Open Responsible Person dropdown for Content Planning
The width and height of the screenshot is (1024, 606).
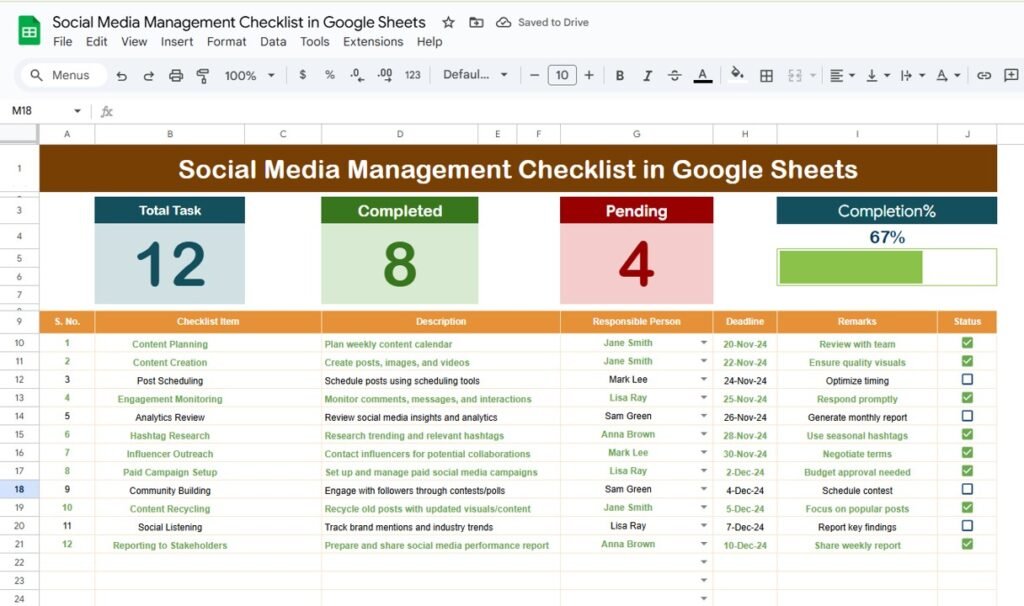tap(703, 343)
